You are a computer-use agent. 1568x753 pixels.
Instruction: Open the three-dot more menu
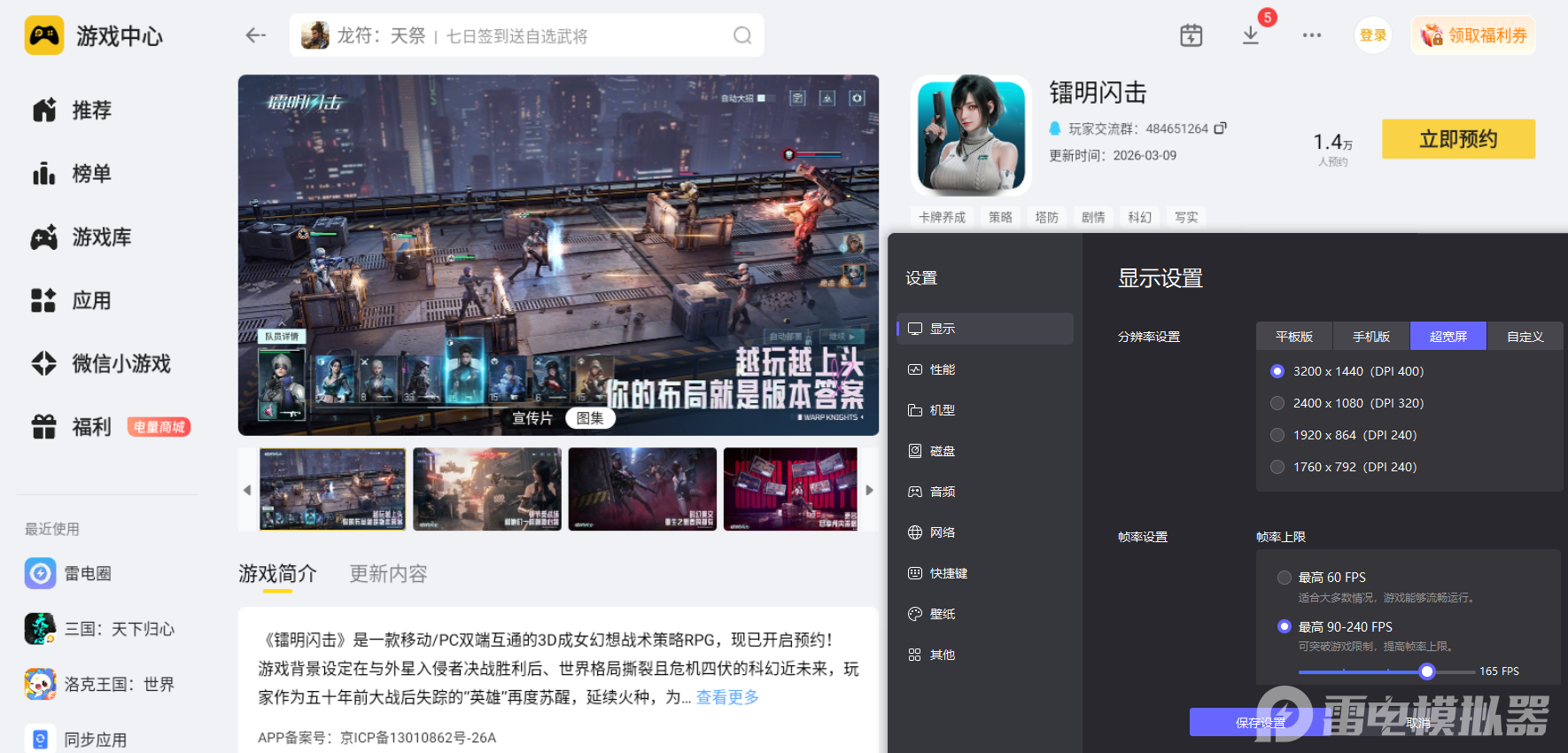1312,35
